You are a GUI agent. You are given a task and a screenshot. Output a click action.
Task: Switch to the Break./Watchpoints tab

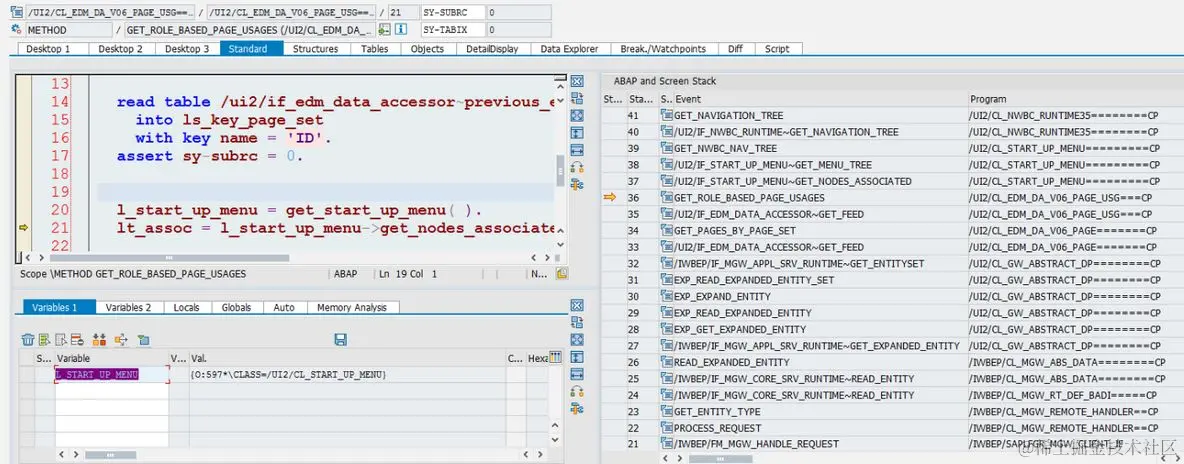[x=663, y=49]
